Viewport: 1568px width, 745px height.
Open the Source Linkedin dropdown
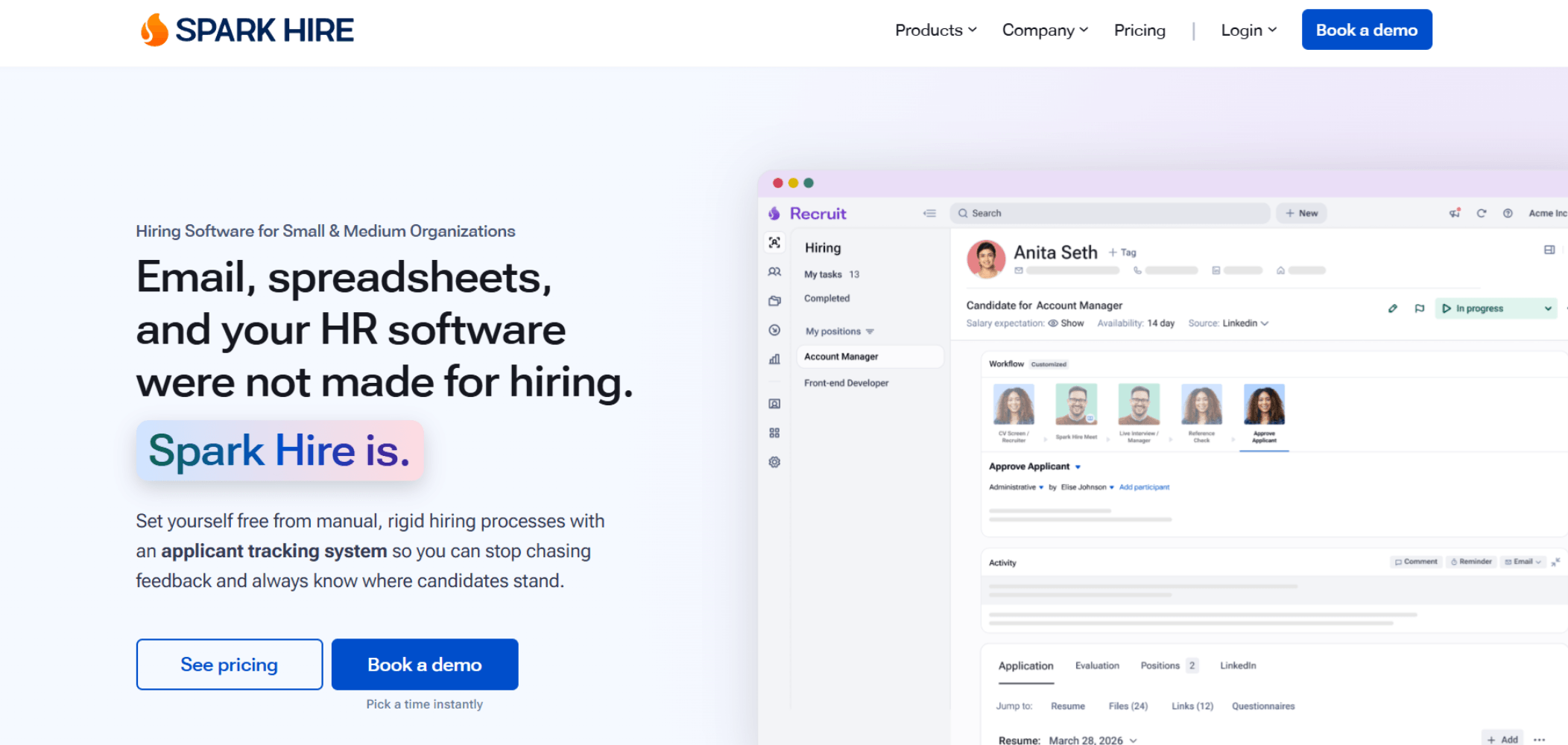tap(1245, 323)
